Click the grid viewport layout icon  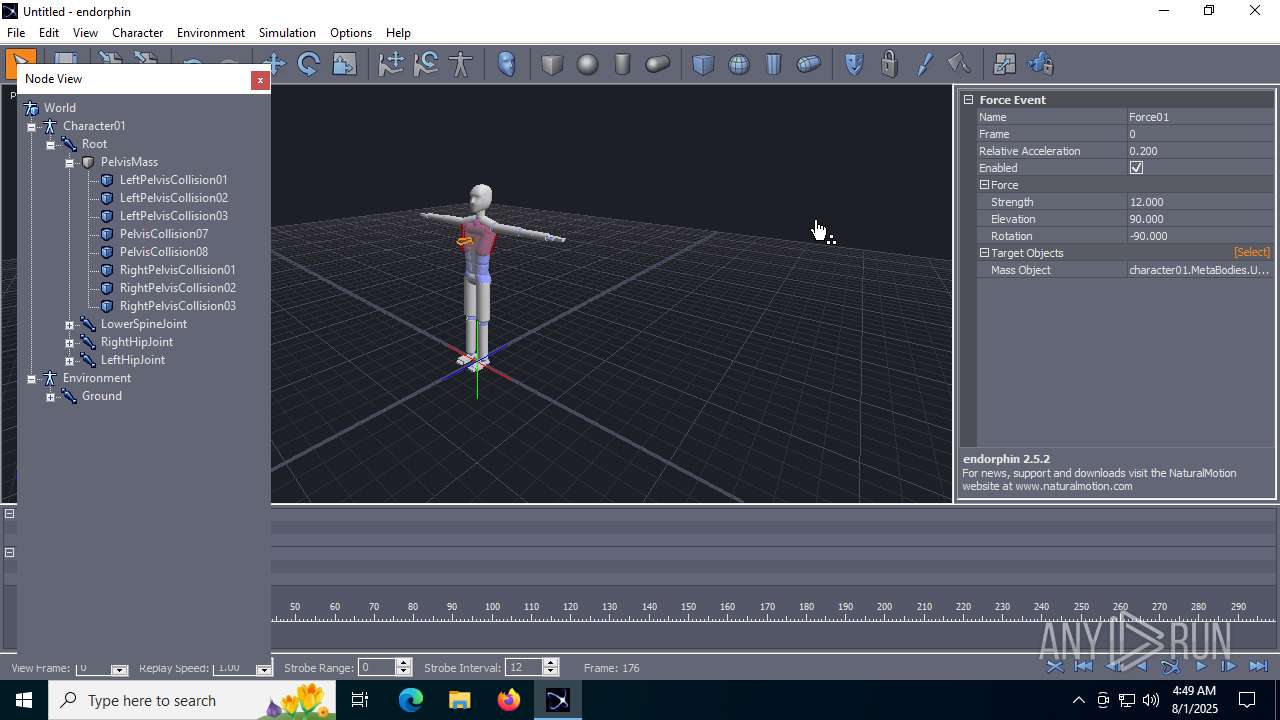1005,64
